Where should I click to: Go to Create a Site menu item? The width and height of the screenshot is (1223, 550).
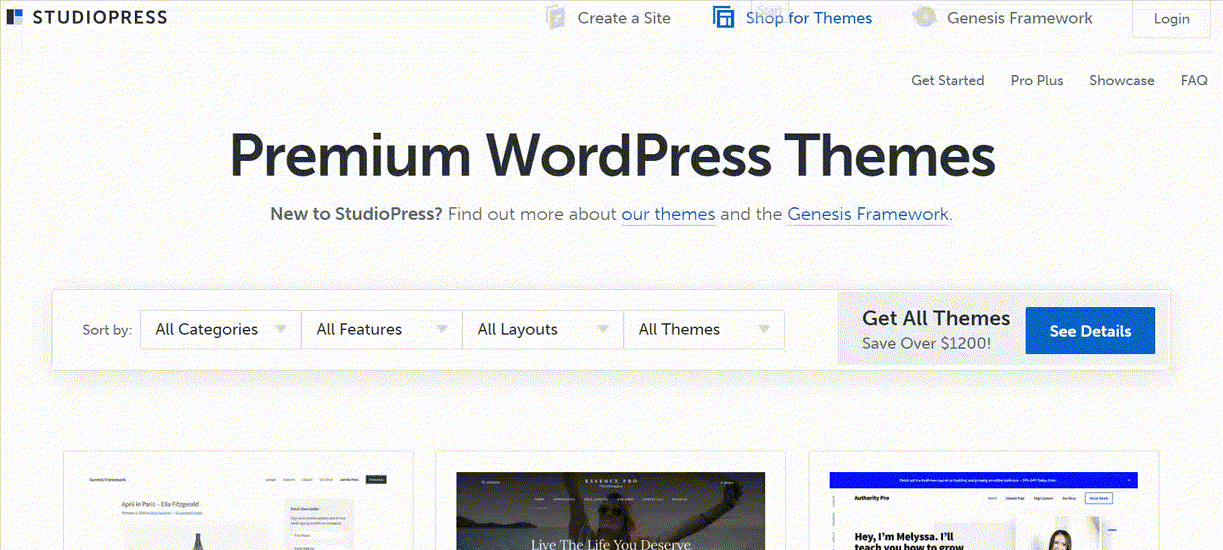pos(624,18)
